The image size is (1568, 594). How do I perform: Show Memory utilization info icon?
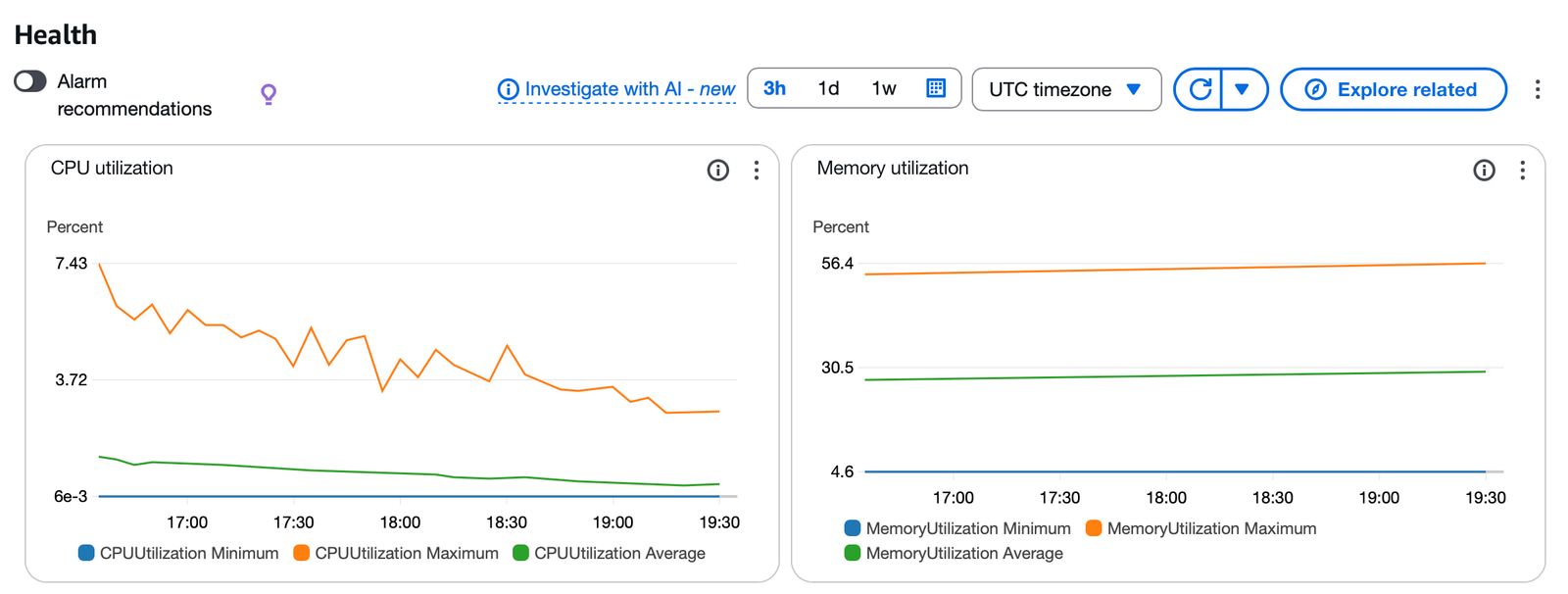(1484, 171)
